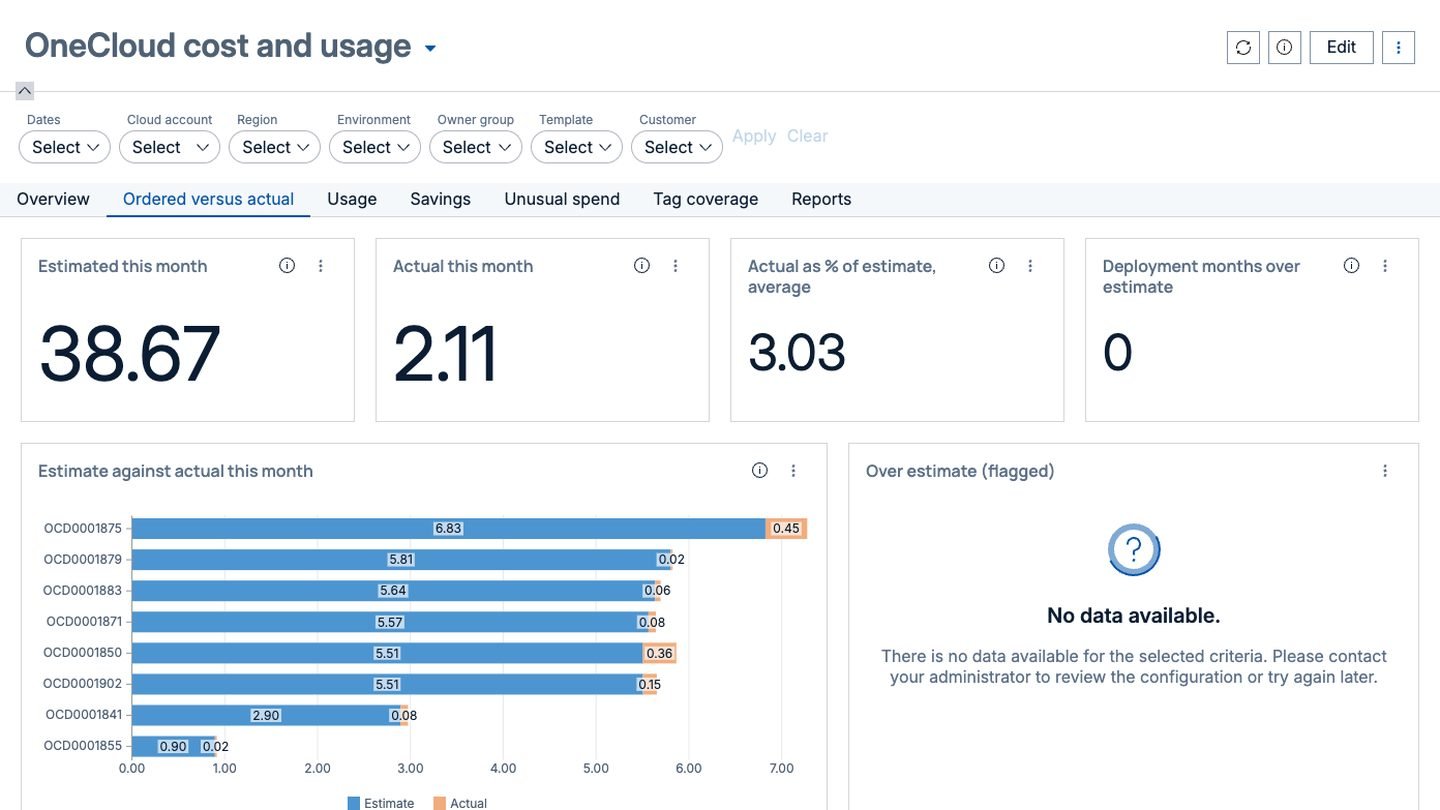Click the OCD0001841 axis label
This screenshot has height=810, width=1440.
click(x=83, y=714)
